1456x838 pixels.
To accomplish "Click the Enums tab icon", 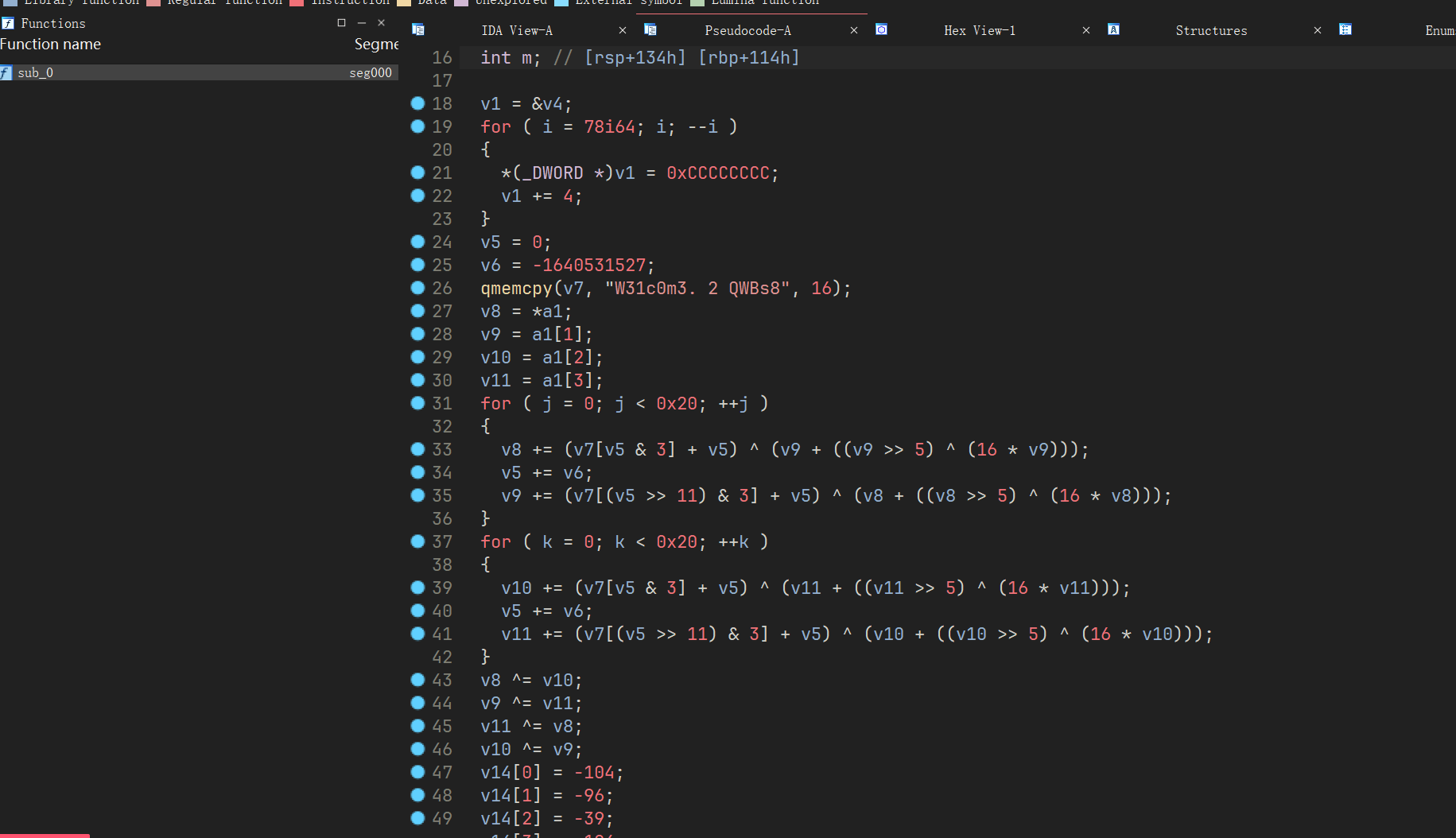I will 1345,30.
